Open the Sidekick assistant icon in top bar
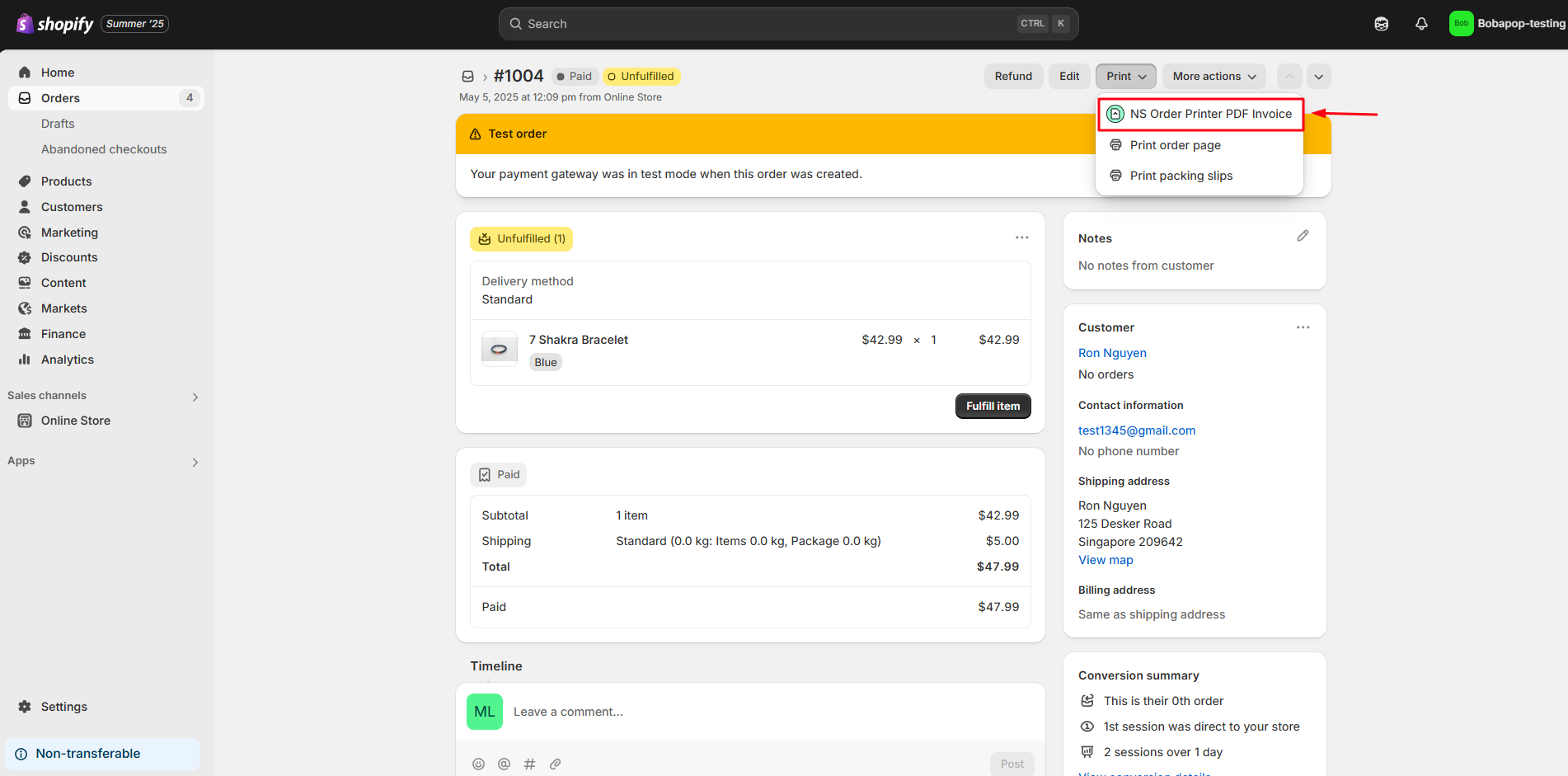 click(x=1382, y=24)
